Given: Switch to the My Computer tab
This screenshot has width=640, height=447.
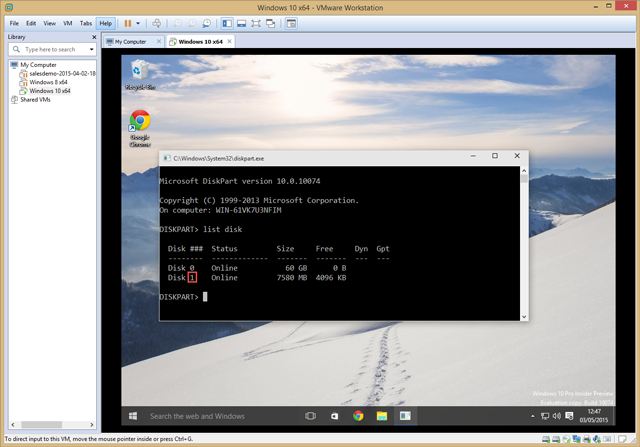Looking at the screenshot, I should (130, 42).
